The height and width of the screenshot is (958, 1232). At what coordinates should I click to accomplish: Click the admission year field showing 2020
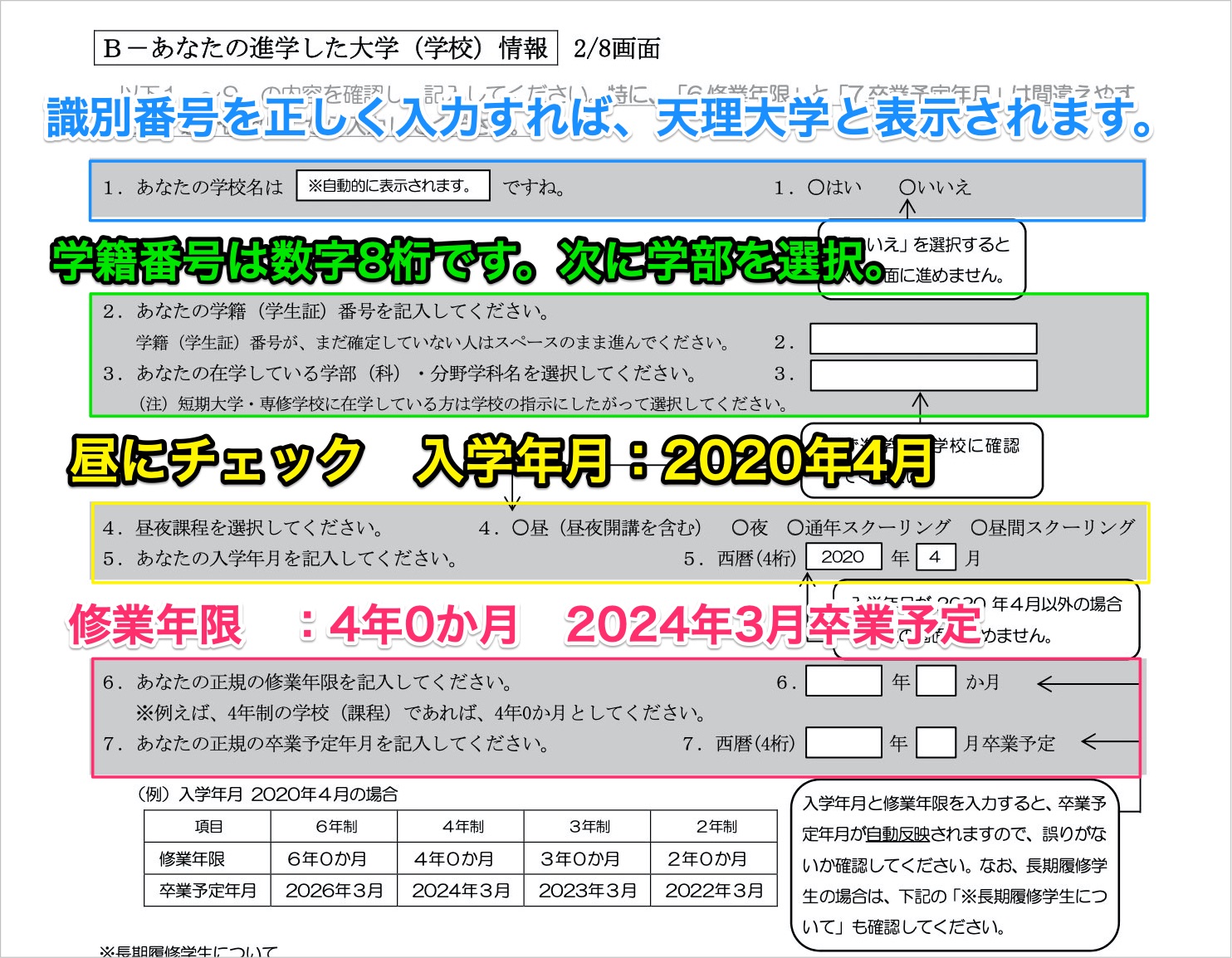843,557
